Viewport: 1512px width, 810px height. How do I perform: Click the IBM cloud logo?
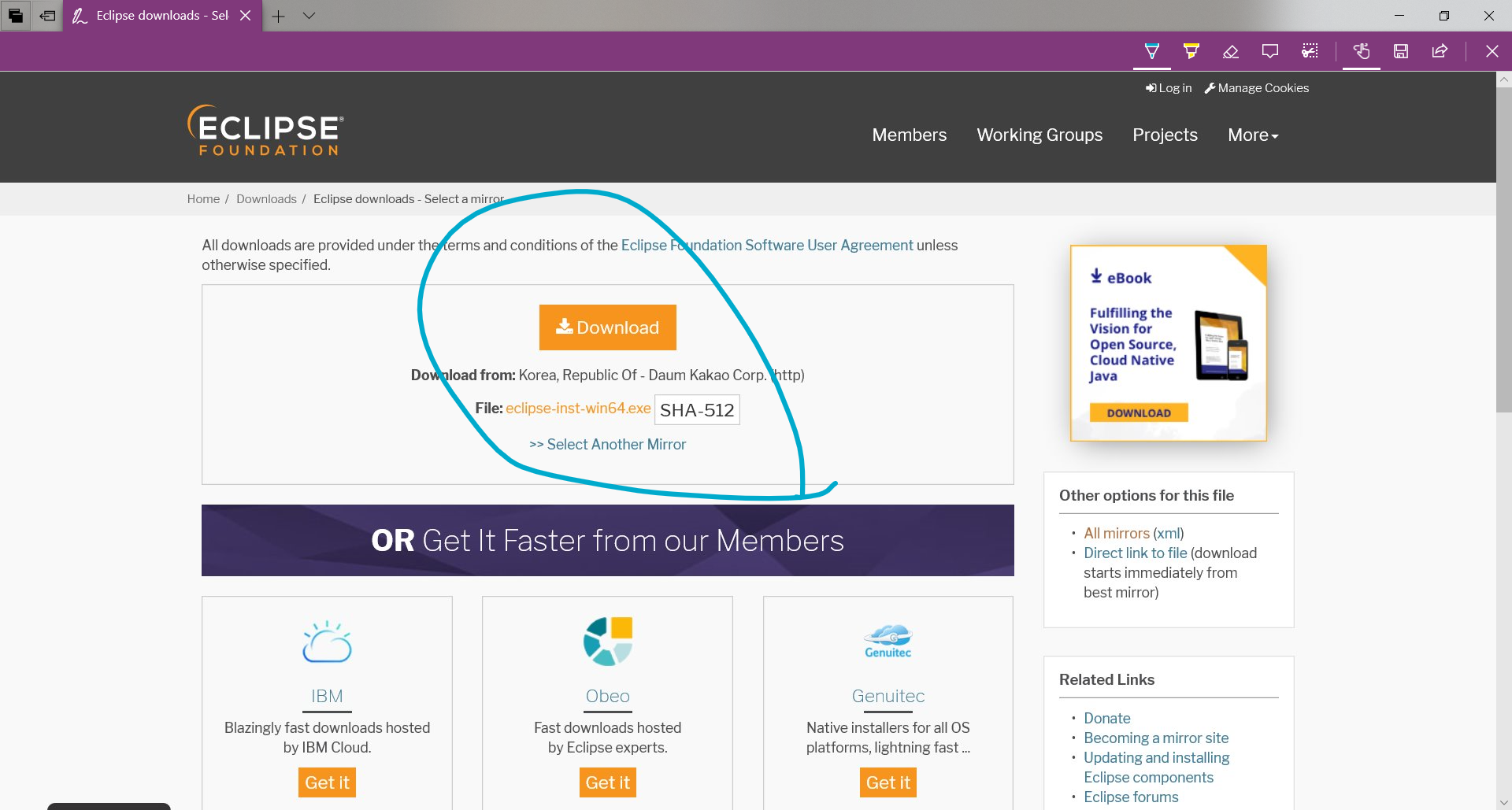click(x=327, y=642)
